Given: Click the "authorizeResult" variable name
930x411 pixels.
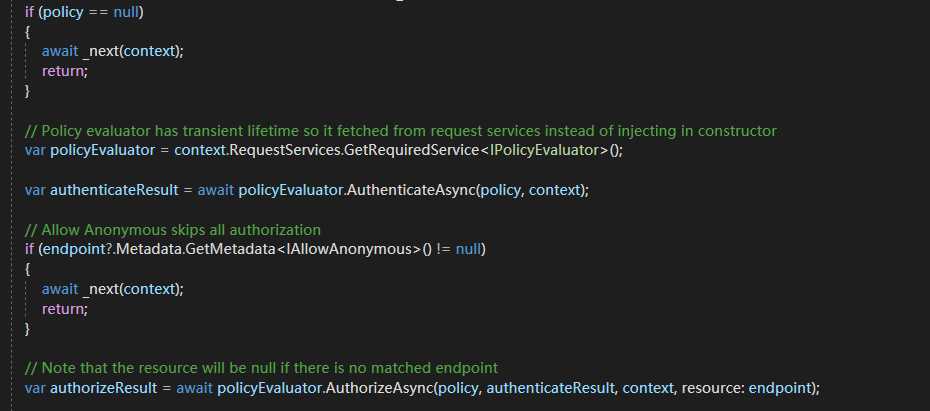Looking at the screenshot, I should pyautogui.click(x=104, y=388).
